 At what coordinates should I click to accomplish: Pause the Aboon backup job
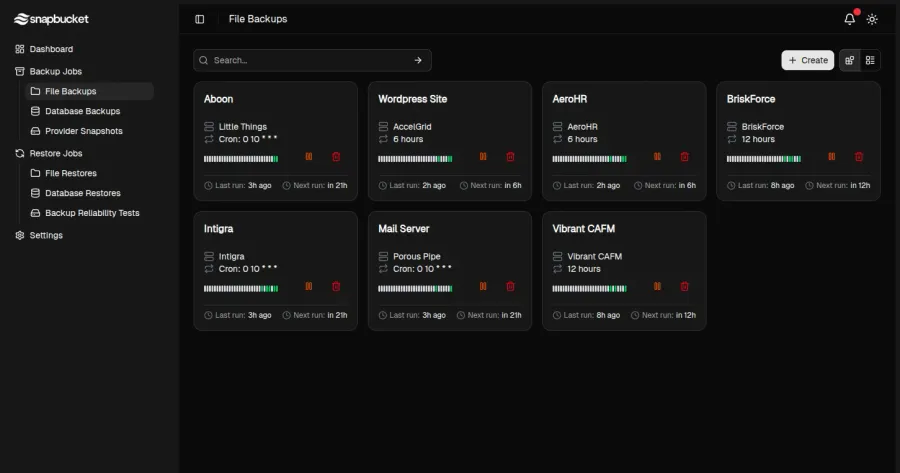pyautogui.click(x=309, y=157)
